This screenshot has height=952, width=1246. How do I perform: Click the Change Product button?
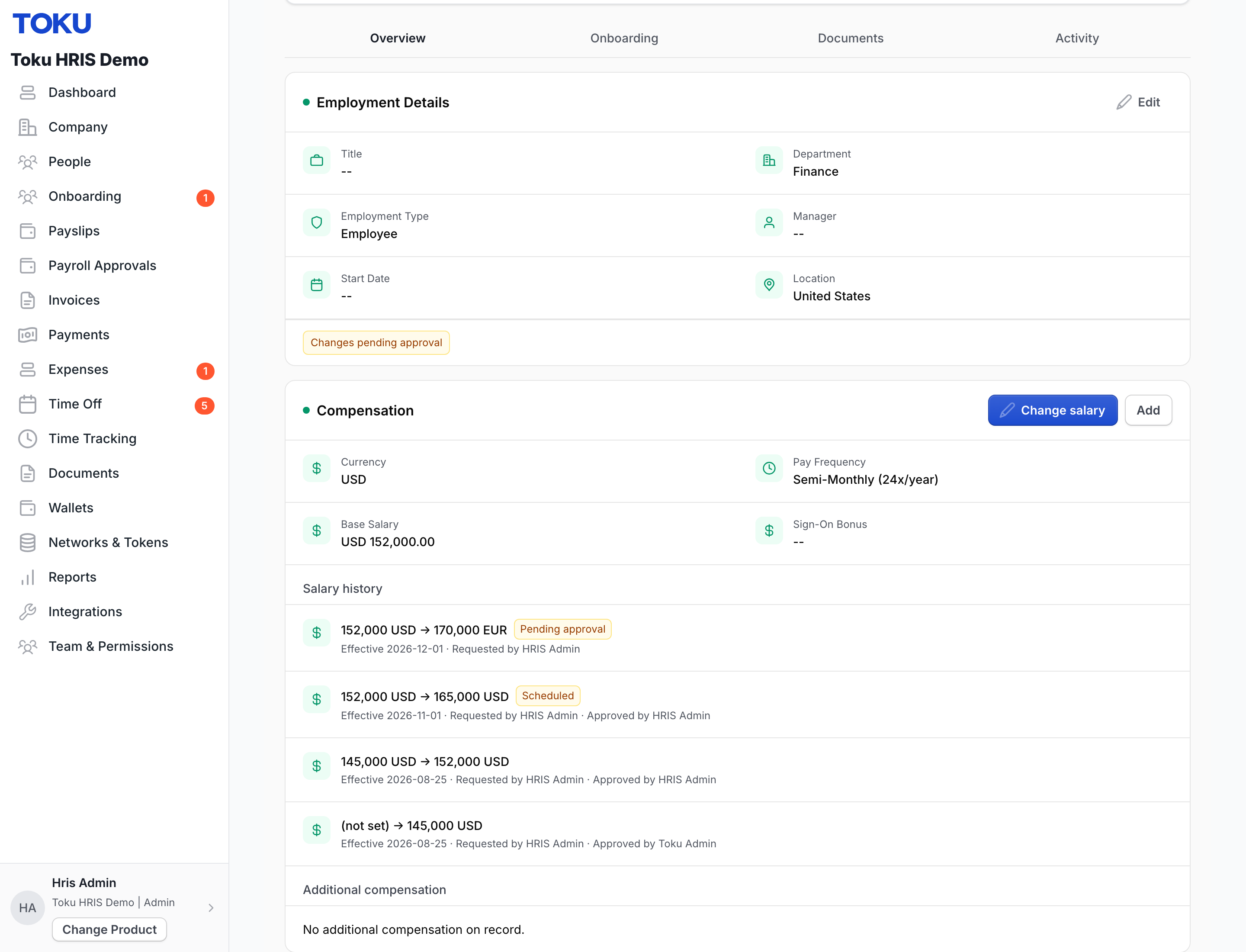tap(109, 929)
